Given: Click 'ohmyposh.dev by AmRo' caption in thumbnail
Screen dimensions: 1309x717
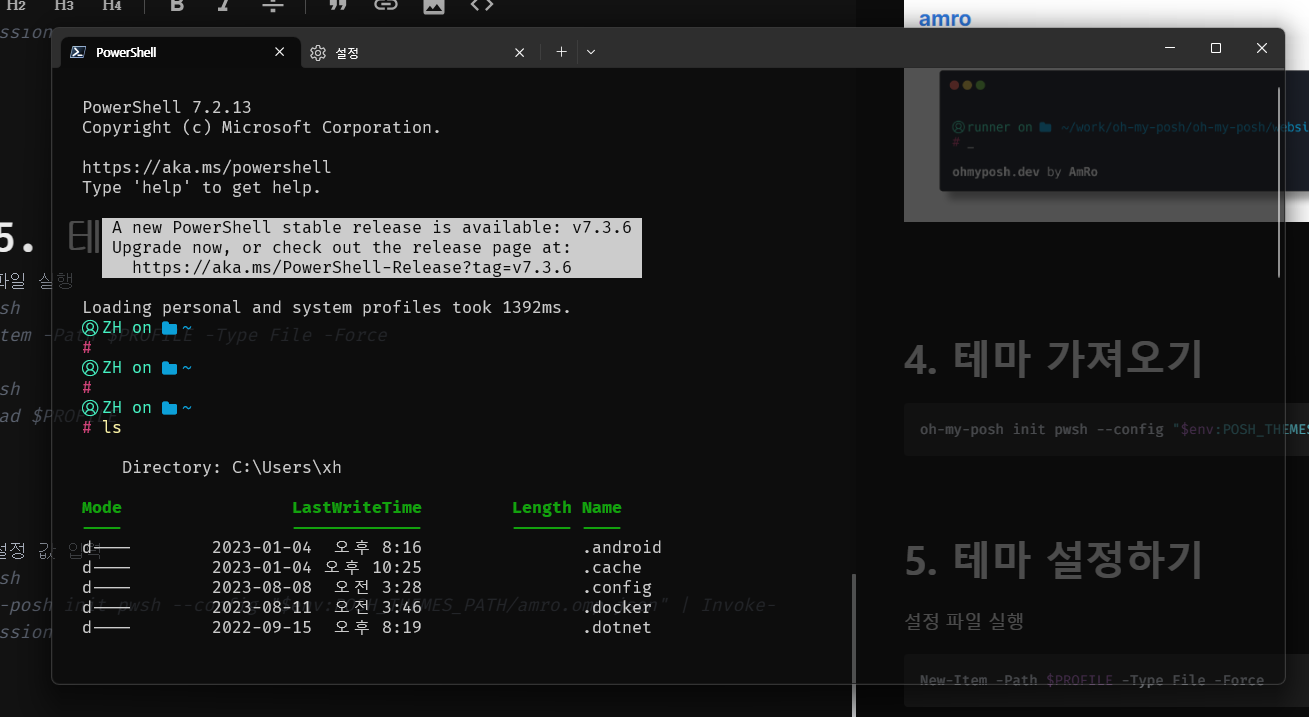Looking at the screenshot, I should pyautogui.click(x=1025, y=172).
